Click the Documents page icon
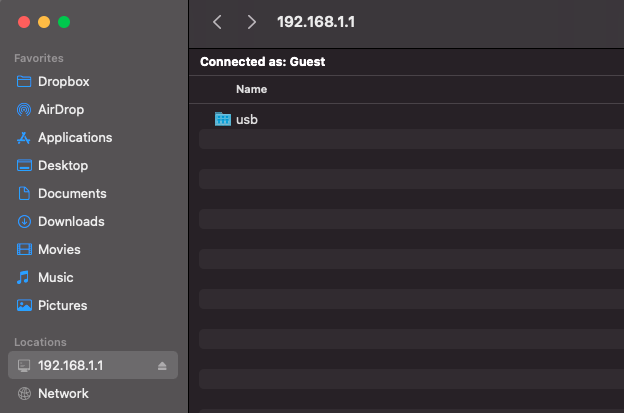This screenshot has height=413, width=624. [24, 193]
